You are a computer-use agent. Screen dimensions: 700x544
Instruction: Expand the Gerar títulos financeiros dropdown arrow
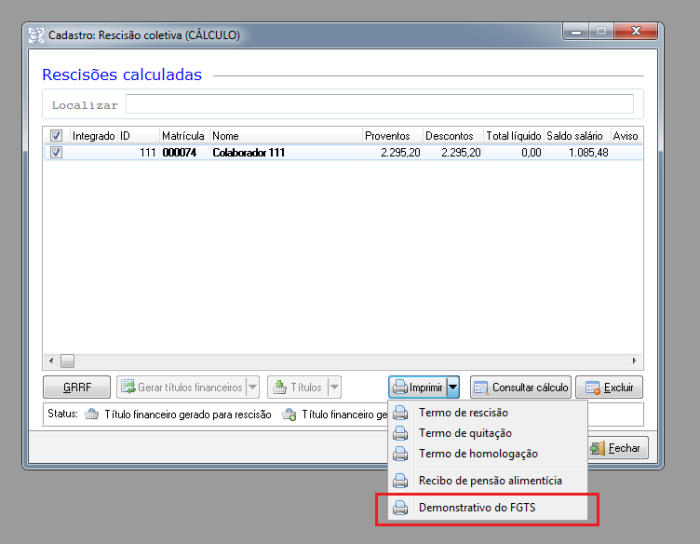click(252, 387)
